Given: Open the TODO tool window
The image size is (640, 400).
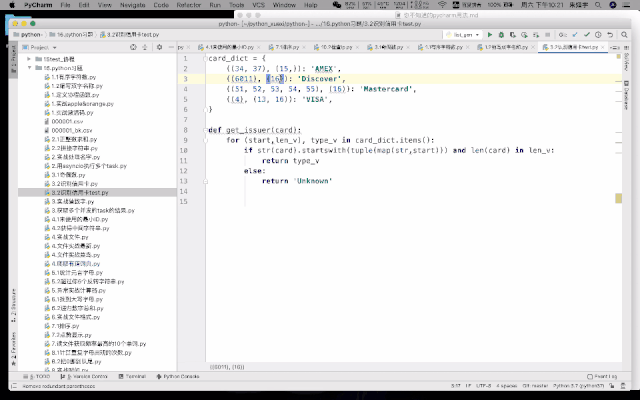Looking at the screenshot, I should pyautogui.click(x=37, y=376).
